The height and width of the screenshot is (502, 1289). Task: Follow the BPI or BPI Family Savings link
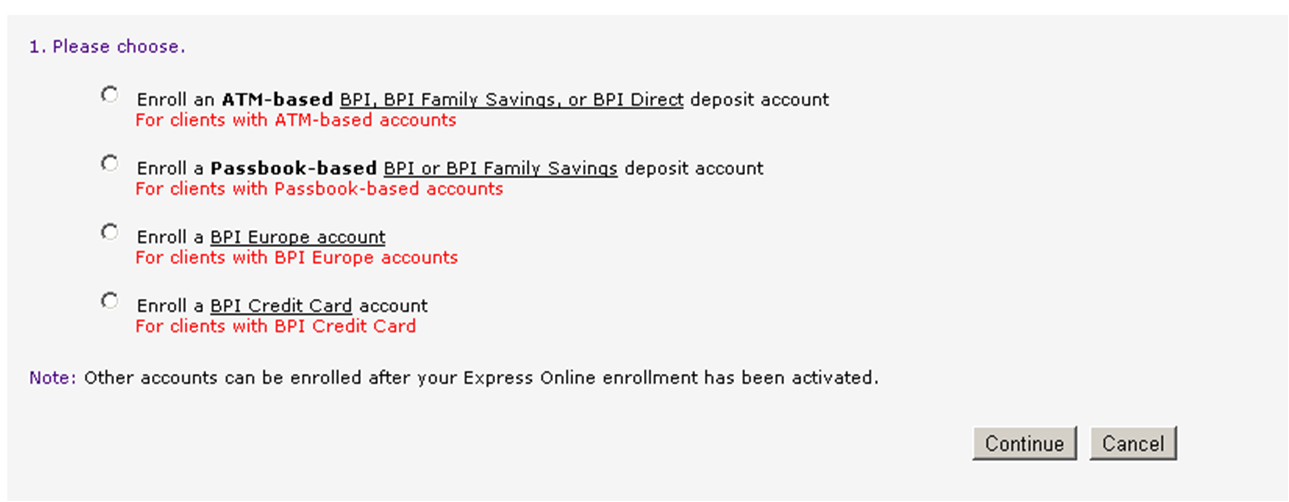point(500,168)
